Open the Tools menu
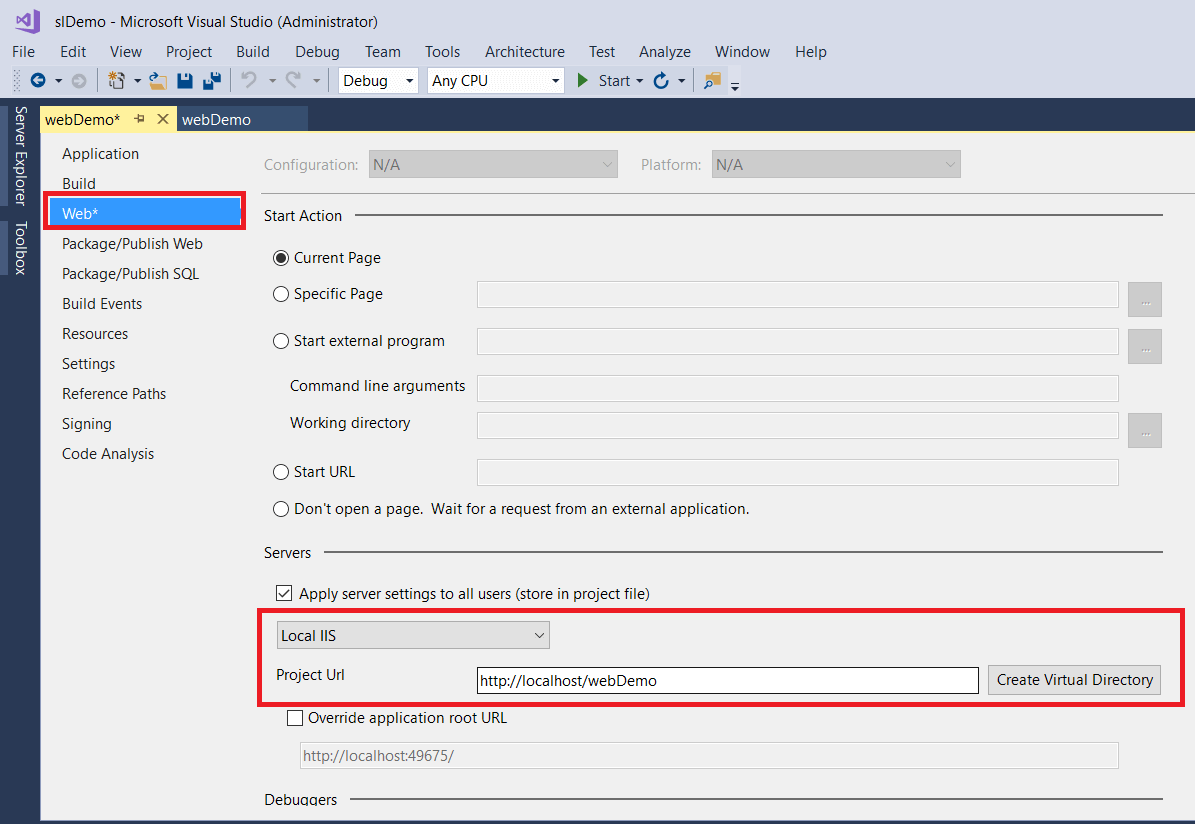 click(x=442, y=51)
